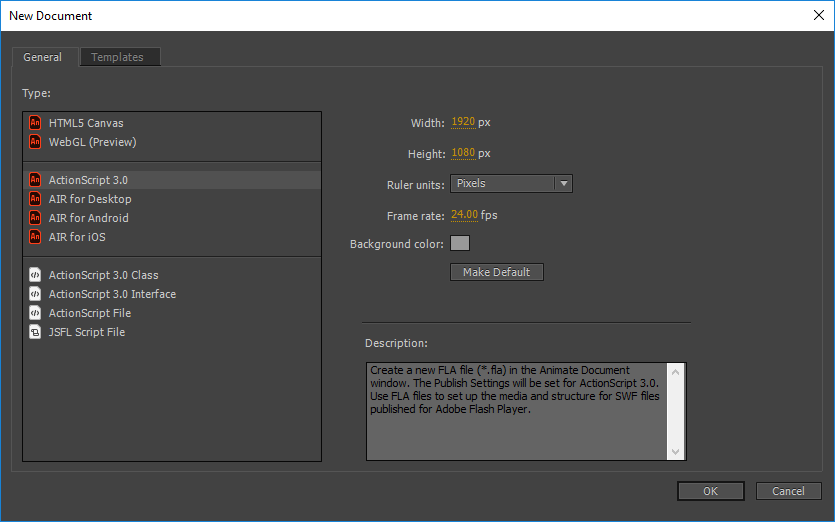
Task: Select the General tab
Action: point(43,58)
